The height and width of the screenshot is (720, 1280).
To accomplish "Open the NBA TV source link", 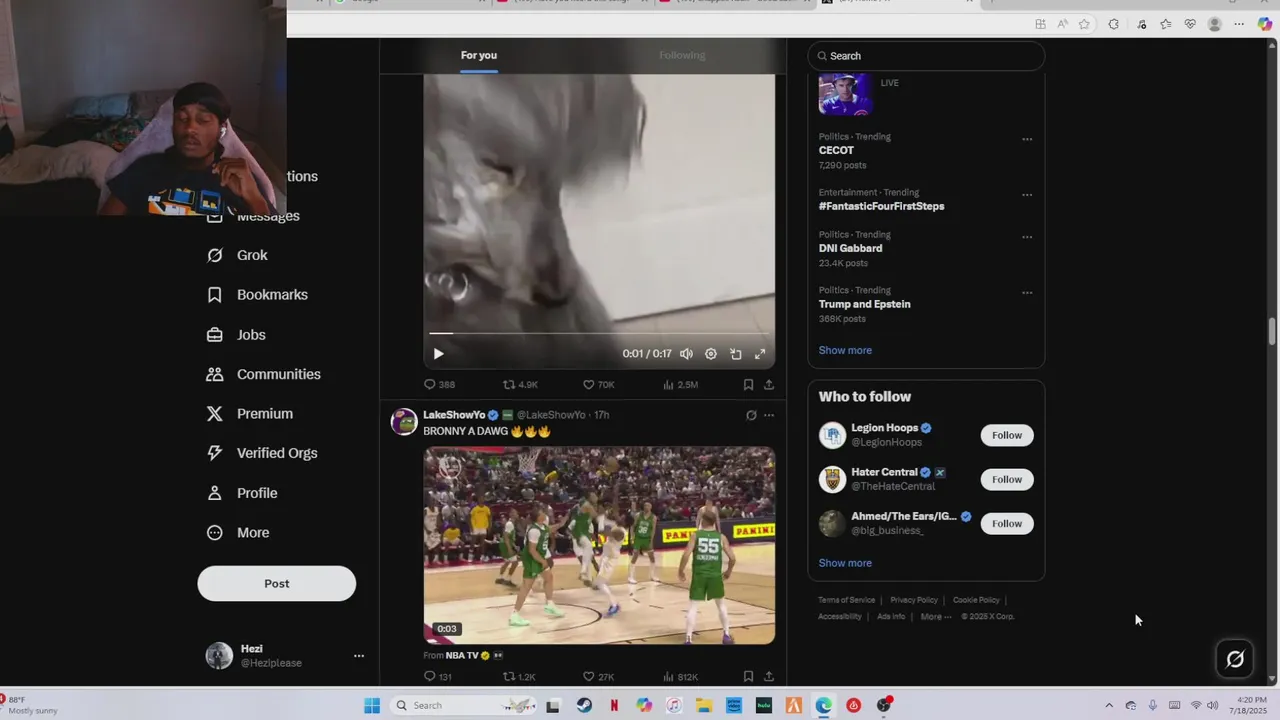I will (x=462, y=656).
